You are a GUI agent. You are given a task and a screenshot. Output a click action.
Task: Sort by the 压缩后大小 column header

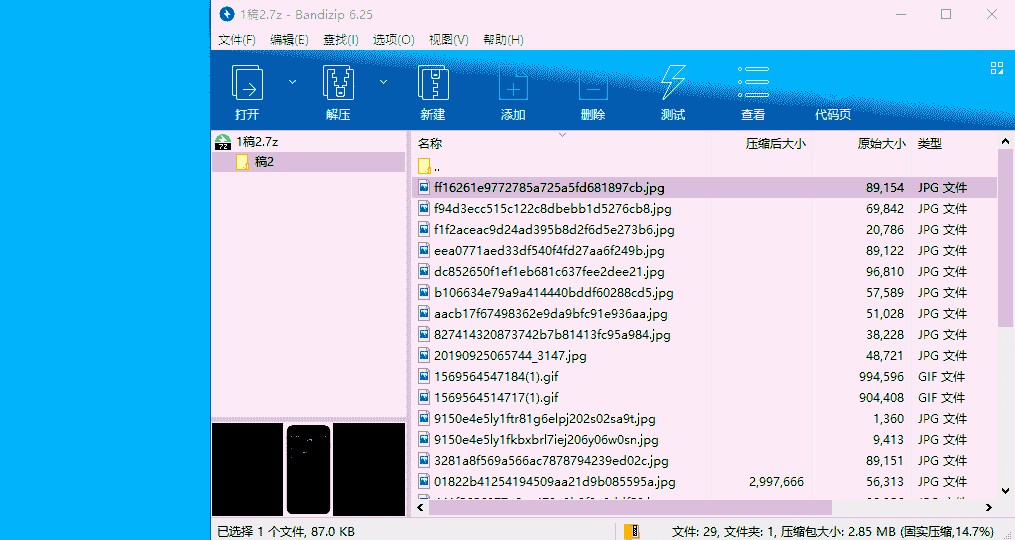(775, 144)
